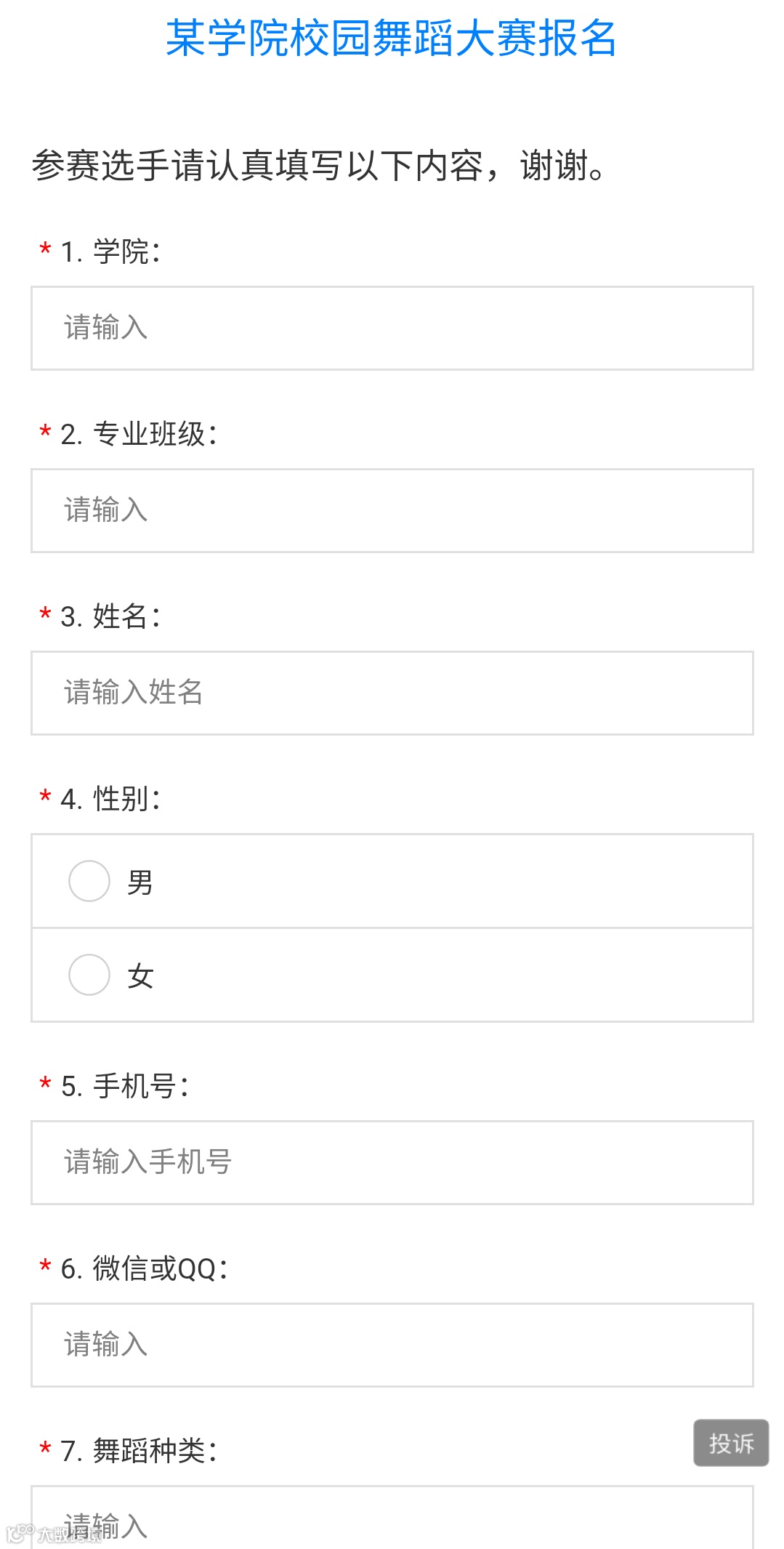This screenshot has width=784, height=1549.
Task: Click the 1. 学院 question label
Action: coord(110,252)
